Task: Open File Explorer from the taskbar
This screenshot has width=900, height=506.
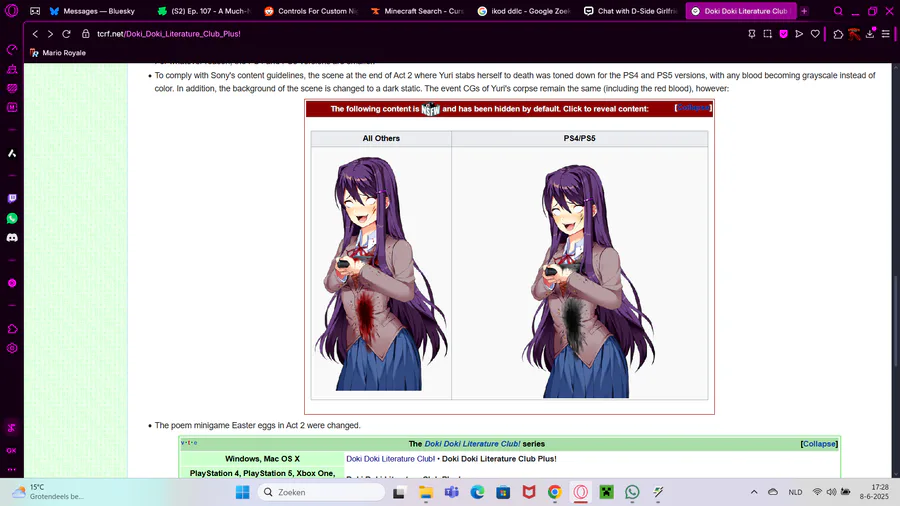Action: tap(425, 492)
